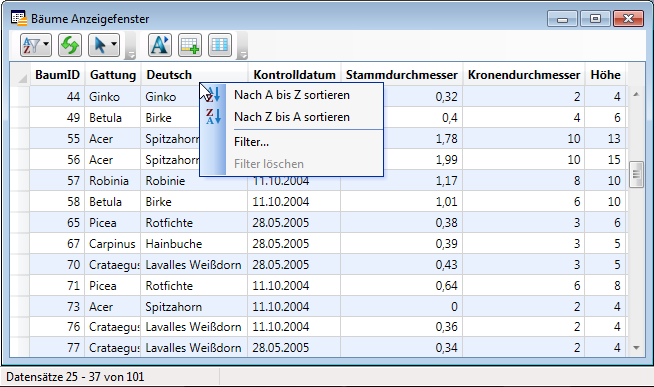The height and width of the screenshot is (387, 654).
Task: Click BaumID cell 77
Action: tap(57, 347)
